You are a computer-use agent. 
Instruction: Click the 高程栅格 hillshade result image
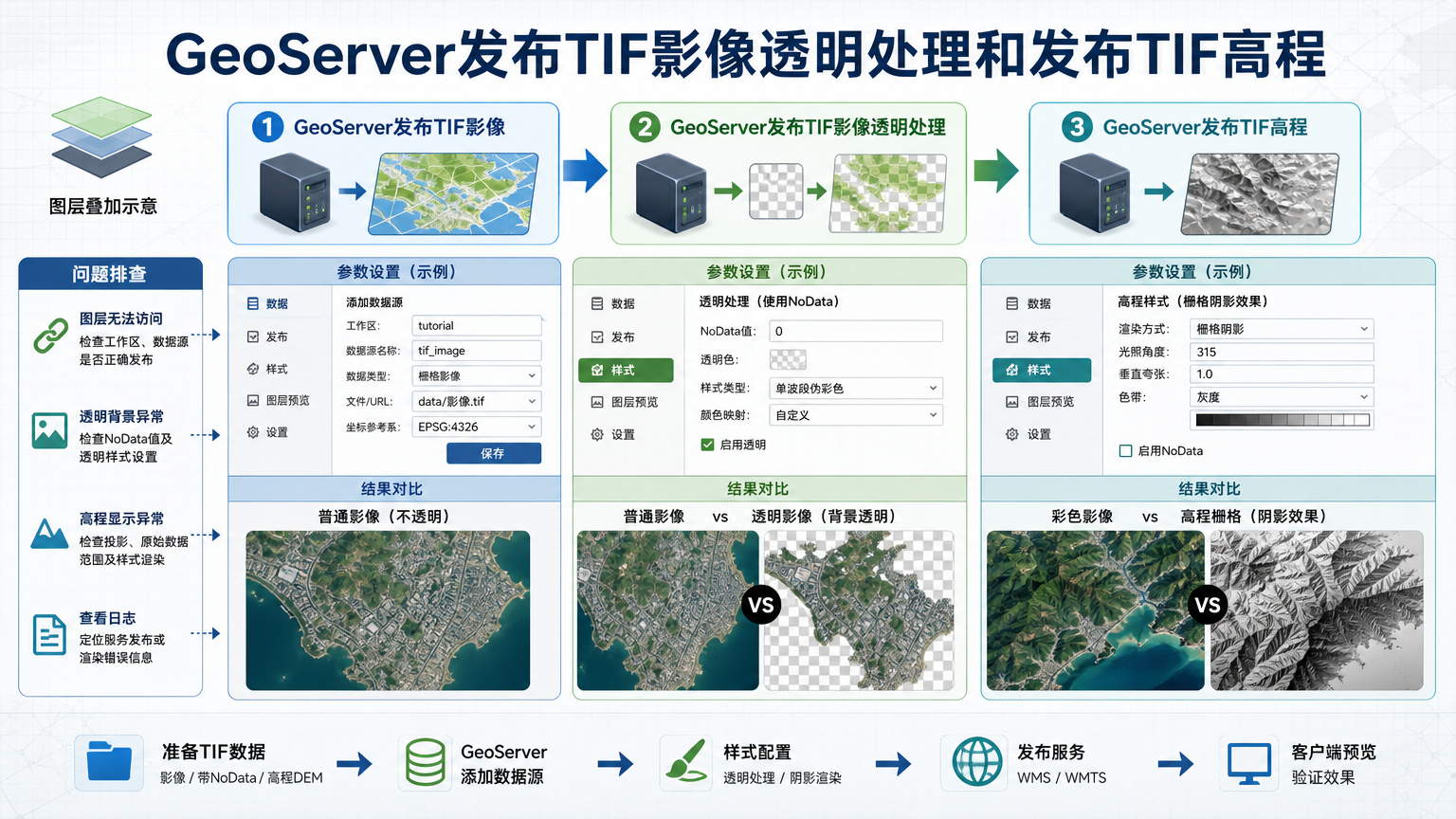(x=1317, y=610)
